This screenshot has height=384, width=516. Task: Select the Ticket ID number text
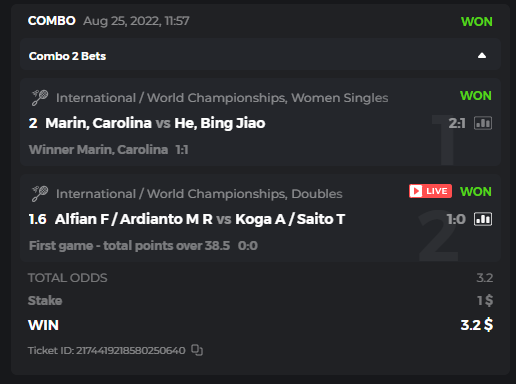pos(131,351)
